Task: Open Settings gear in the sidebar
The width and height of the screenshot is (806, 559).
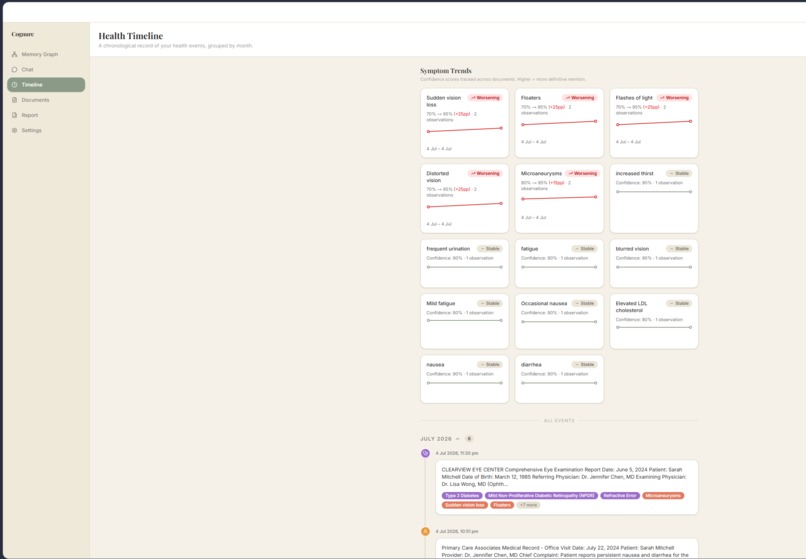Action: click(x=14, y=130)
